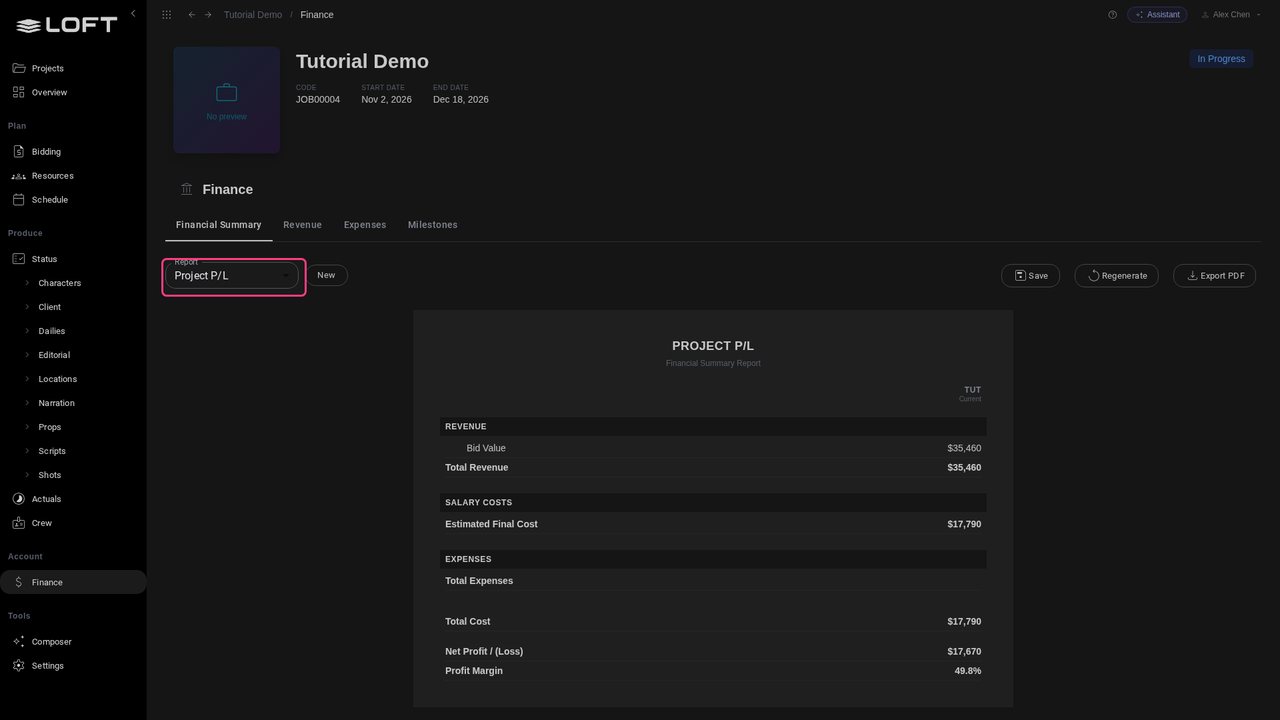Viewport: 1280px width, 720px height.
Task: Open Bidding from the sidebar icon
Action: coord(18,152)
